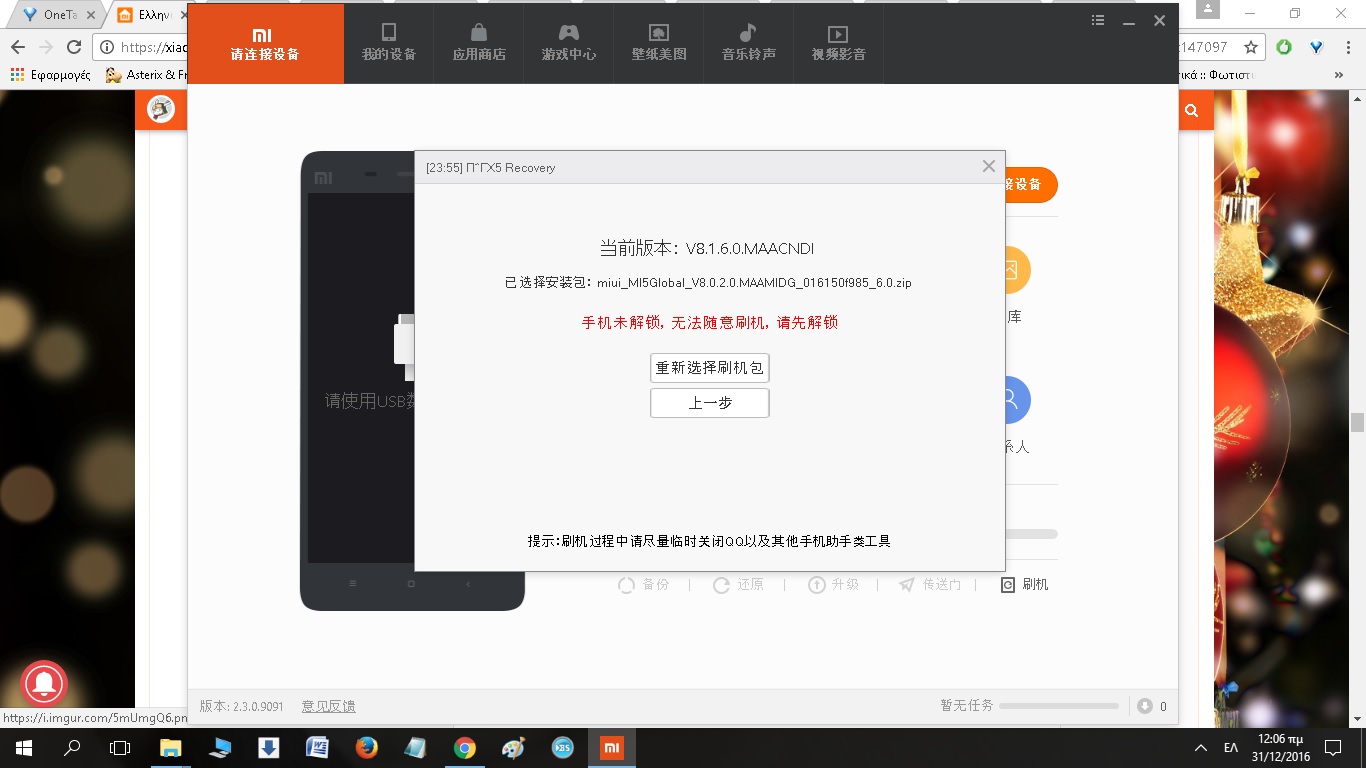Close the Recovery dialog
Viewport: 1366px width, 768px height.
[989, 167]
